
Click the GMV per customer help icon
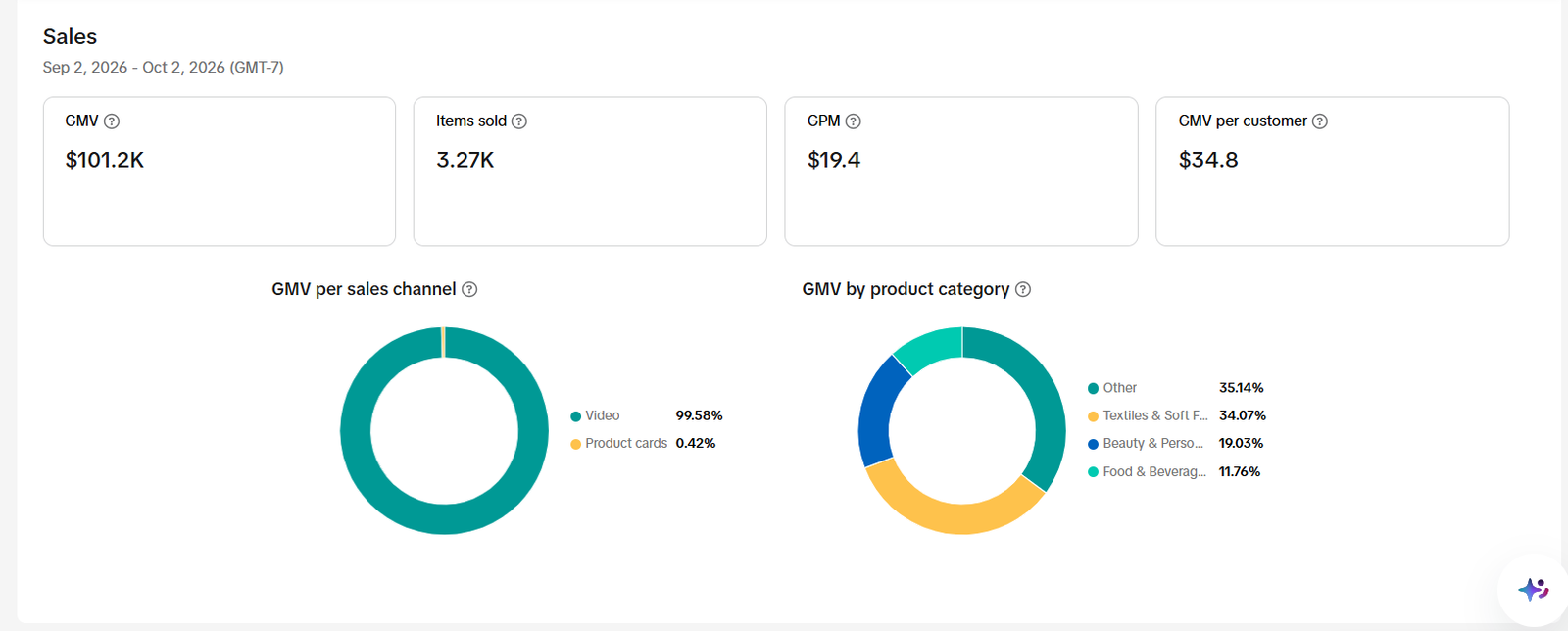click(x=1320, y=121)
